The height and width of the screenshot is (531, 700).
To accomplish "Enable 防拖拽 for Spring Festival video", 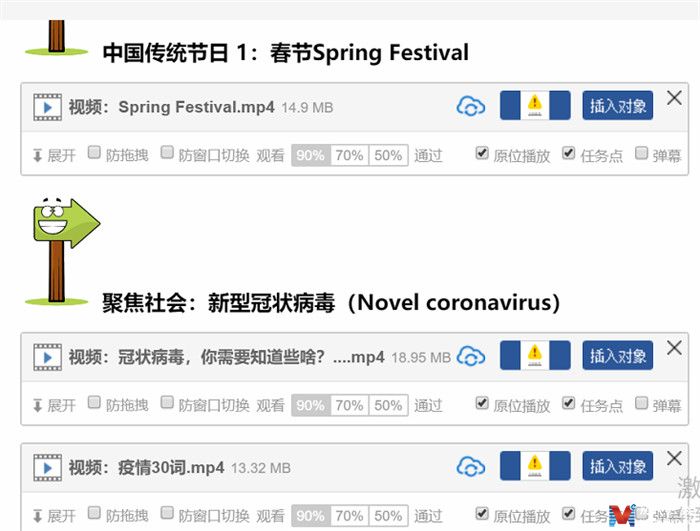I will (x=94, y=153).
